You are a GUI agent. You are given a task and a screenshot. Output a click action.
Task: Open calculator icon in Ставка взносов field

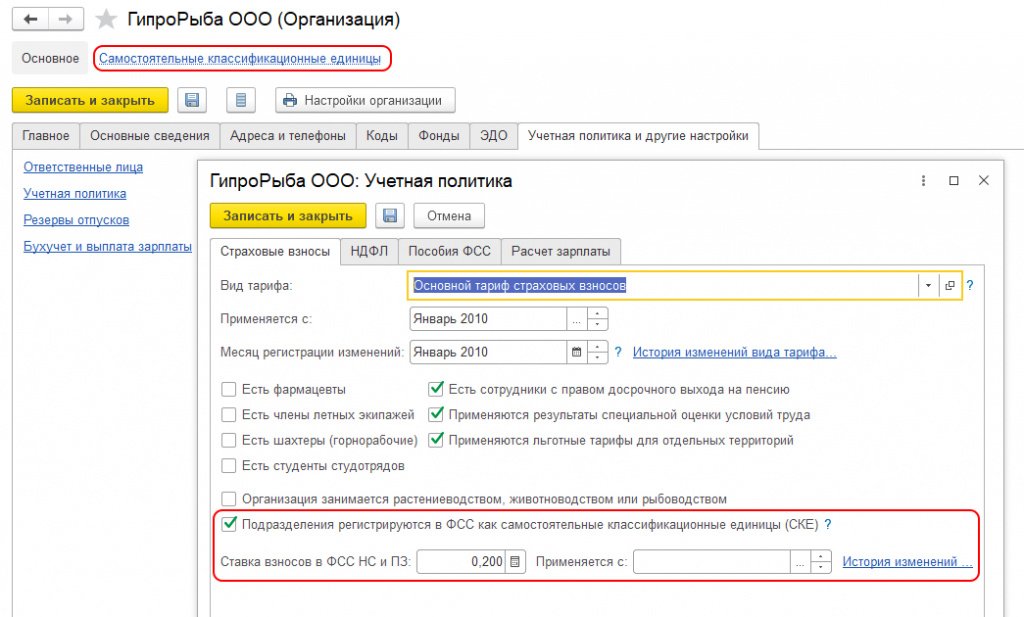(515, 562)
